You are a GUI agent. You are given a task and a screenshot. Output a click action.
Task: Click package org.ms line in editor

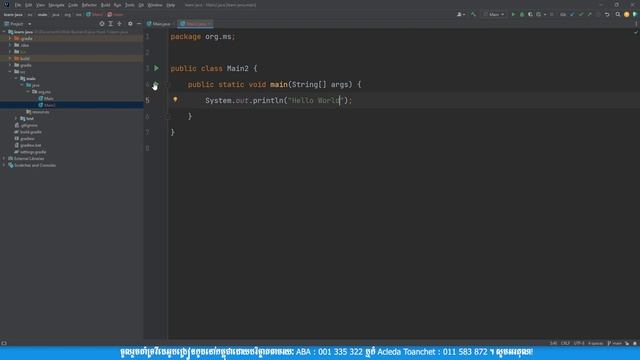point(203,37)
